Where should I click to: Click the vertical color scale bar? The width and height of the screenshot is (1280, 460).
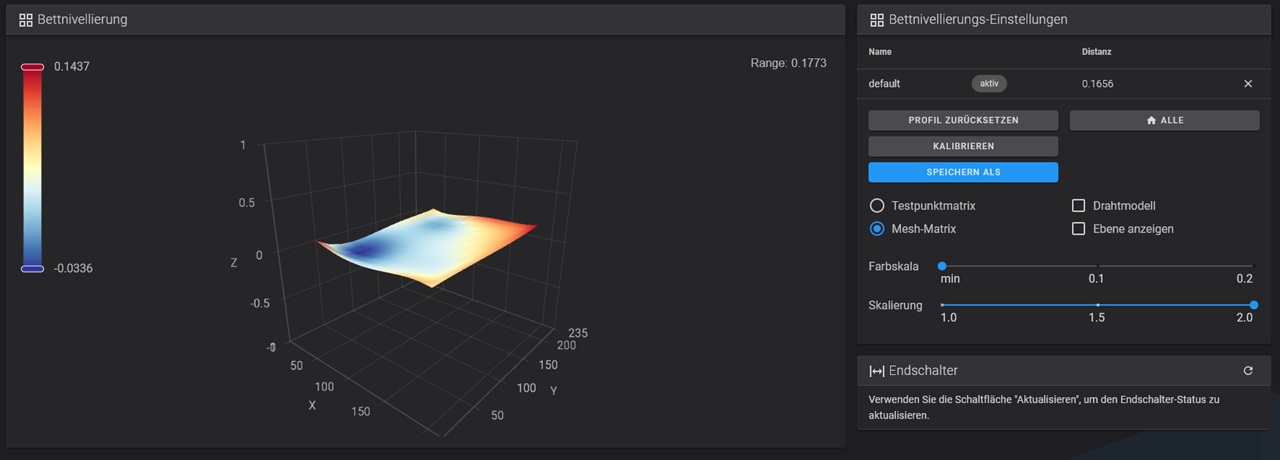coord(32,167)
